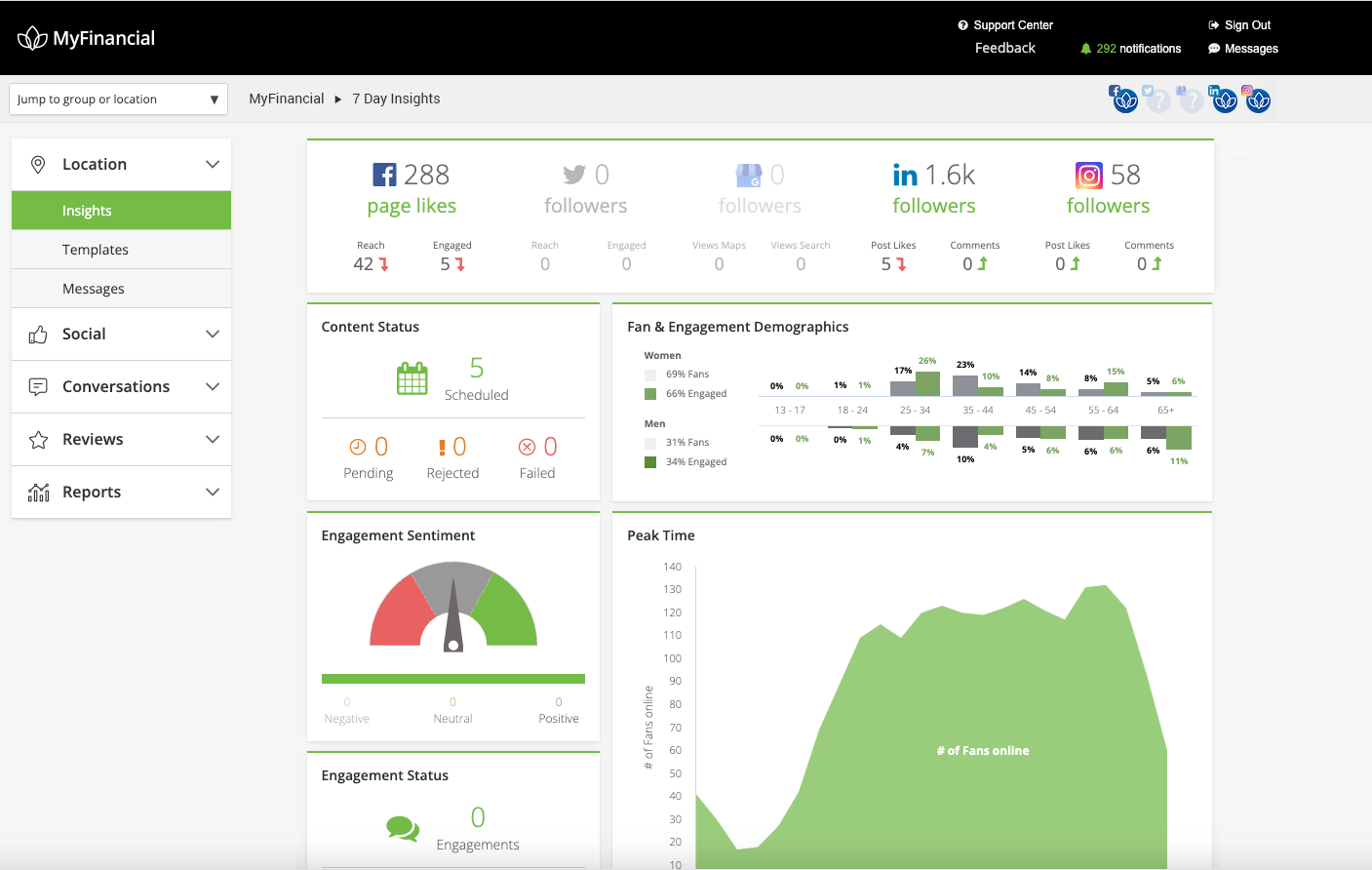
Task: Open the Support Center link
Action: click(x=1012, y=24)
